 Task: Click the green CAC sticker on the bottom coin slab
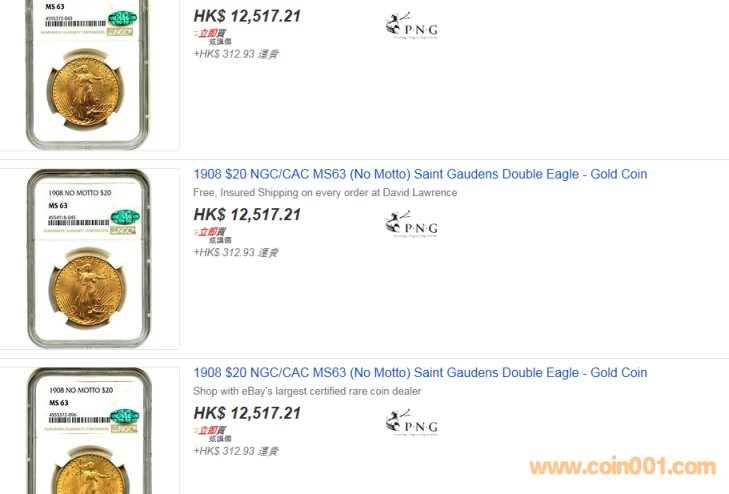(x=125, y=416)
